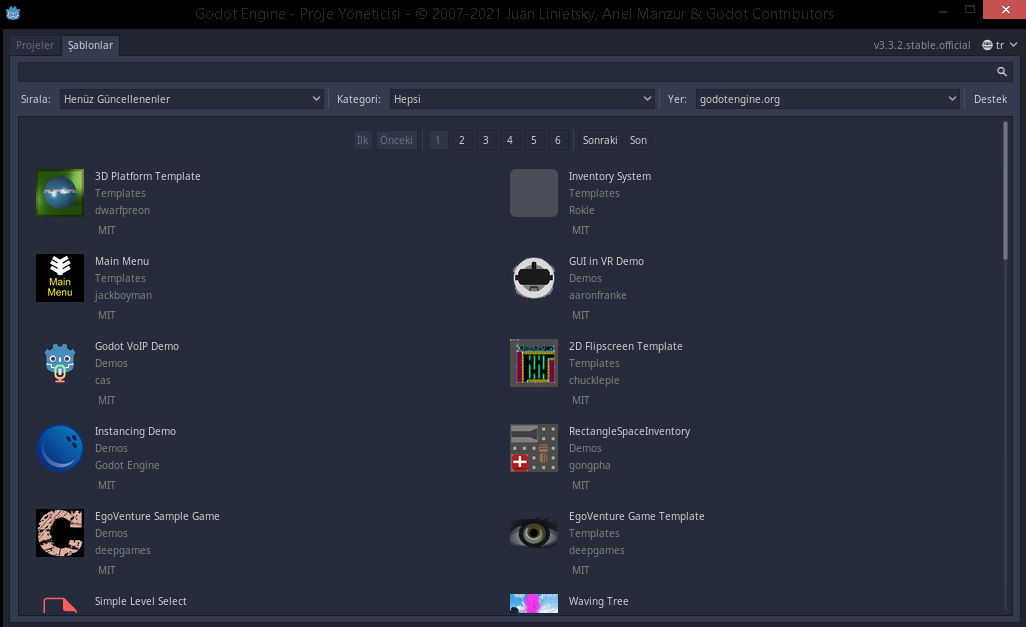Go to page 2

pyautogui.click(x=461, y=140)
